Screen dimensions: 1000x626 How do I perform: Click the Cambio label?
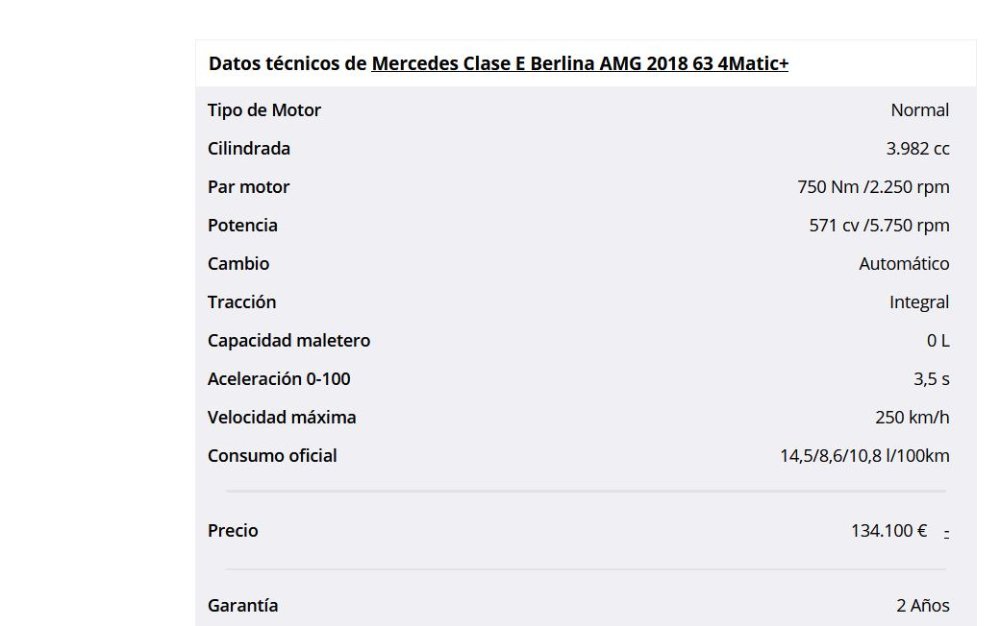pyautogui.click(x=238, y=264)
